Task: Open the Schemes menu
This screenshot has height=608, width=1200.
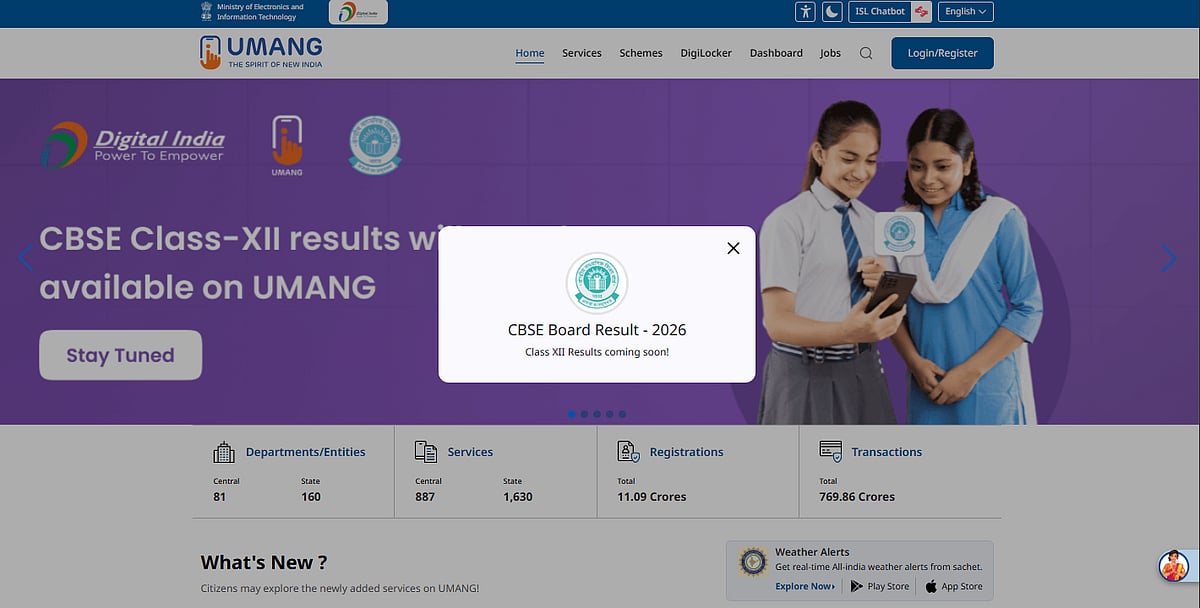Action: click(641, 53)
